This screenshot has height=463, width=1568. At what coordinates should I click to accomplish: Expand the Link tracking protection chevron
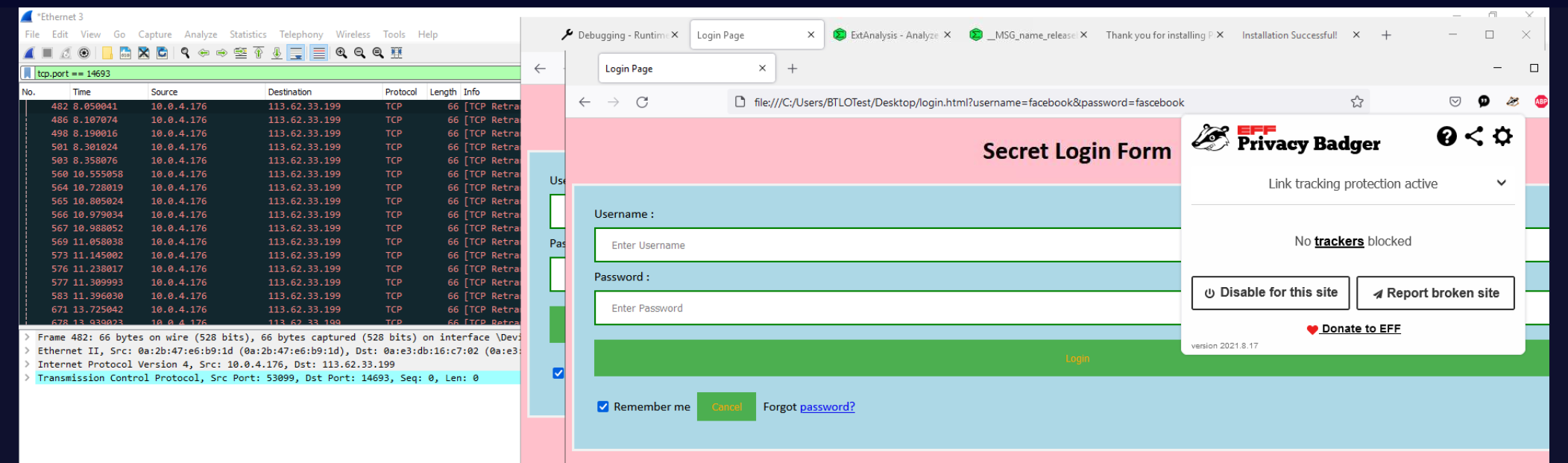pyautogui.click(x=1501, y=183)
